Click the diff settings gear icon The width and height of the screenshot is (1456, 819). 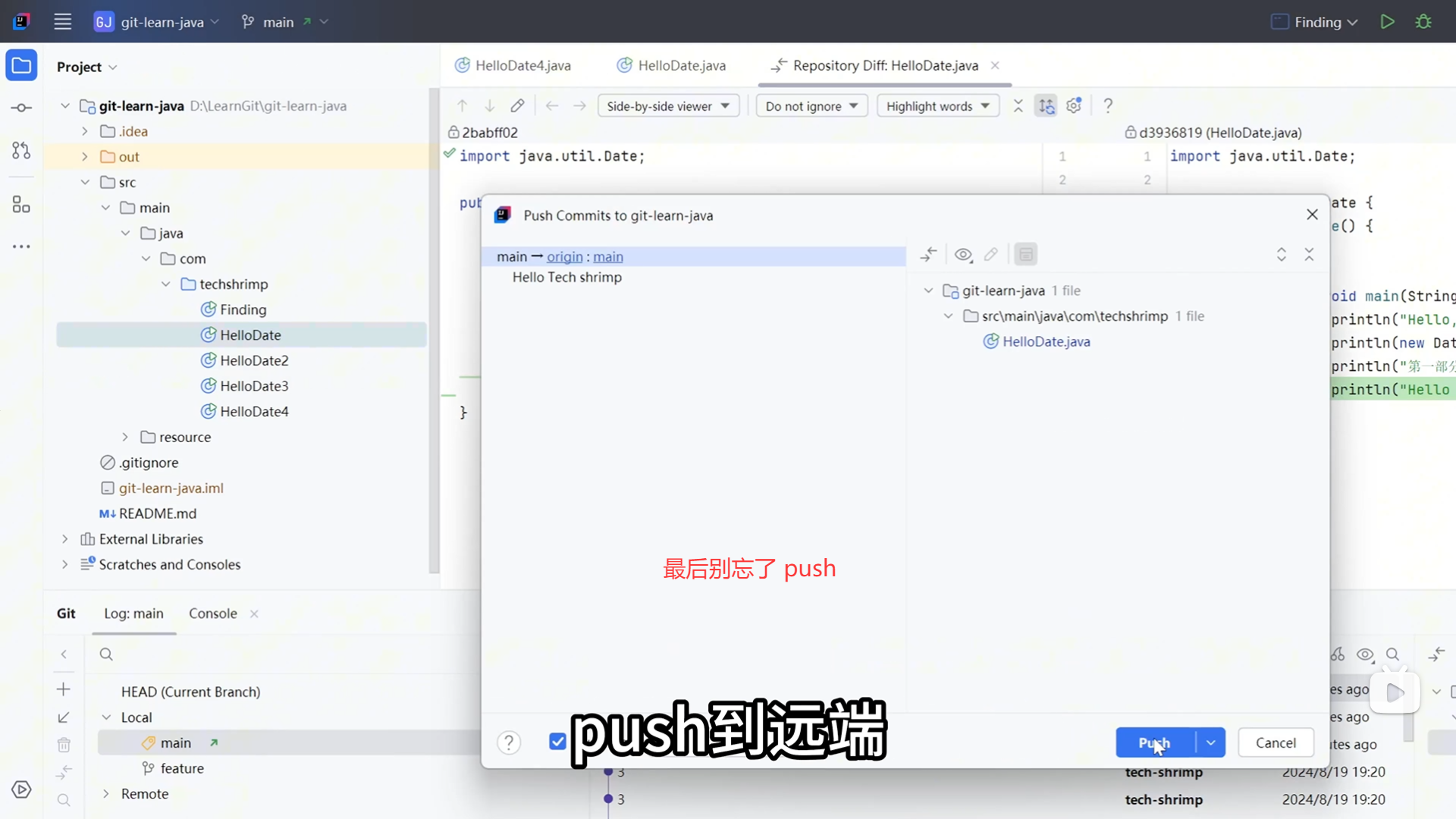[1074, 106]
